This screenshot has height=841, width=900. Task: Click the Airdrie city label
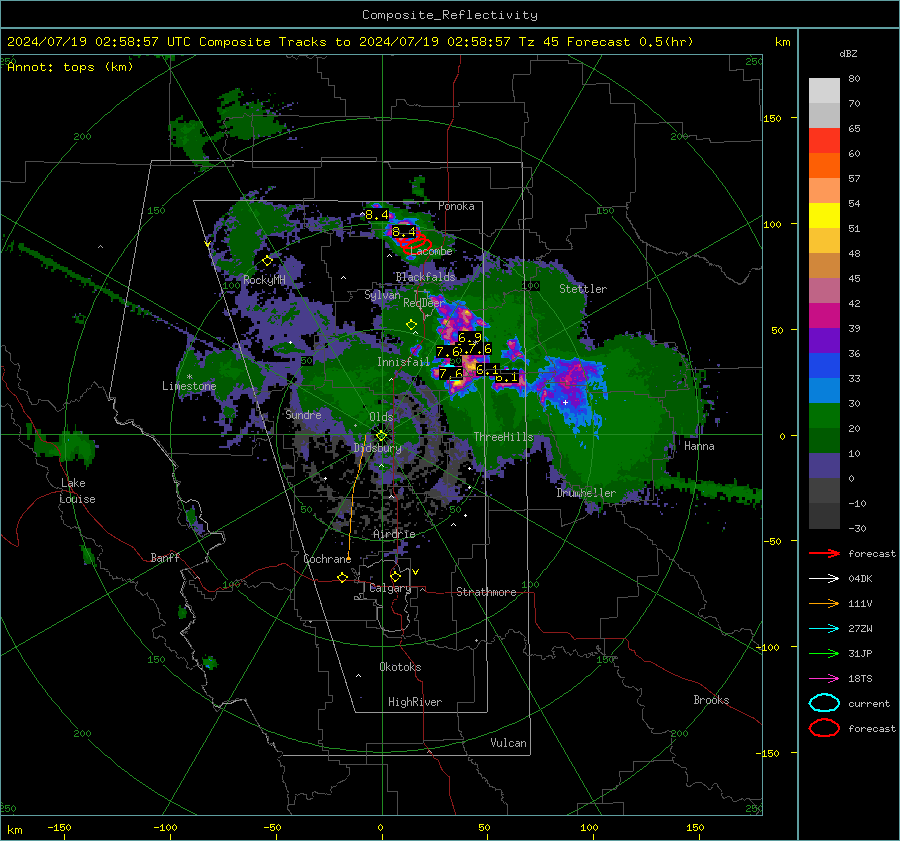(x=394, y=534)
